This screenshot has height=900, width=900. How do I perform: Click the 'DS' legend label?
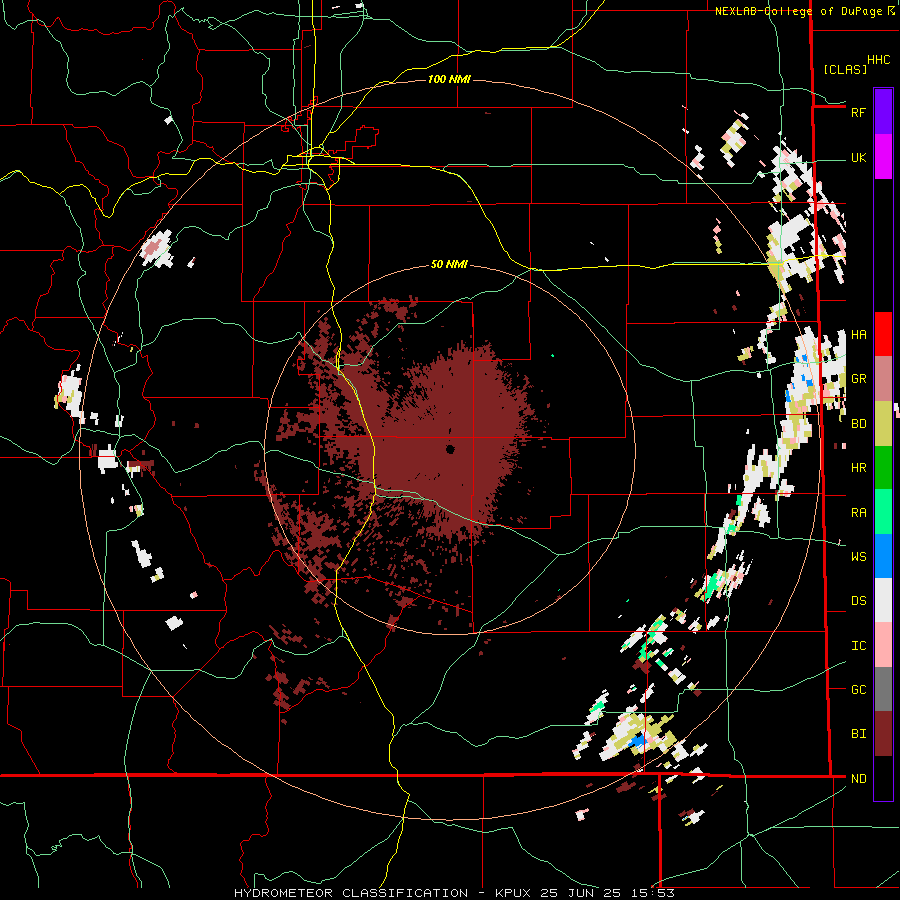pos(858,601)
